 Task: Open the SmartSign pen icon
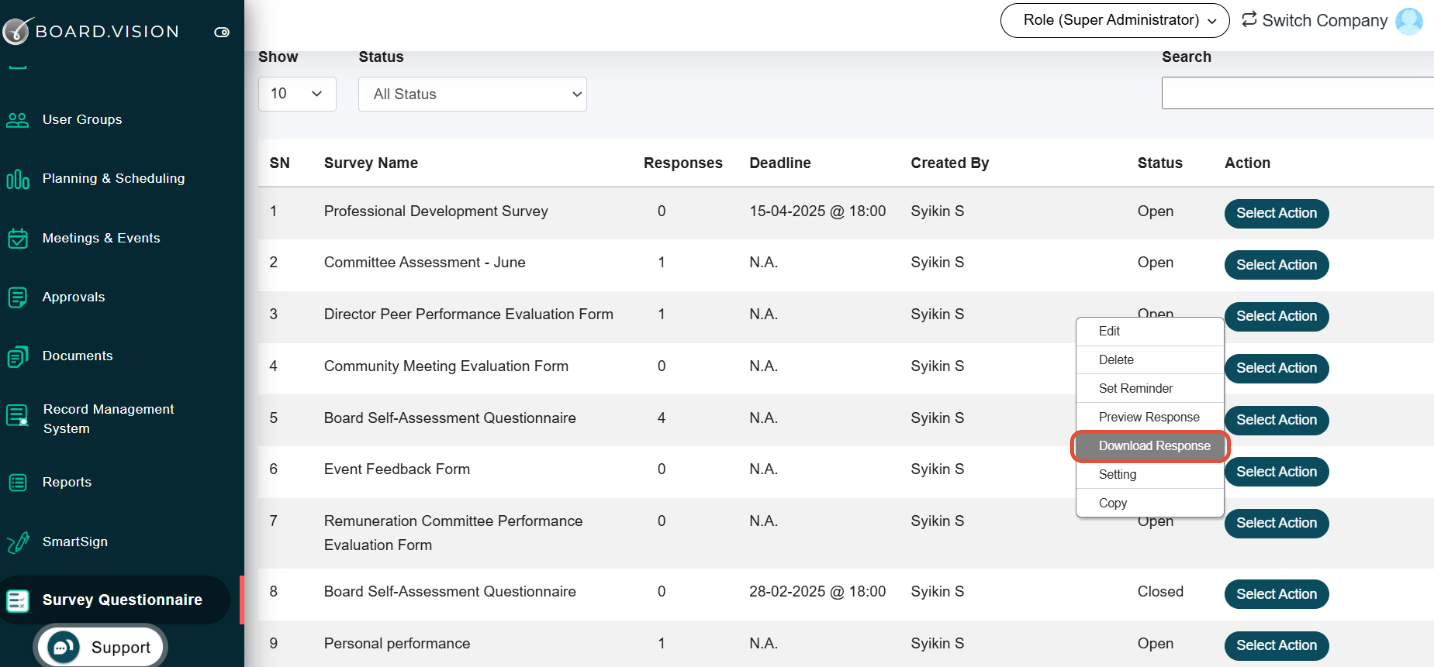18,542
